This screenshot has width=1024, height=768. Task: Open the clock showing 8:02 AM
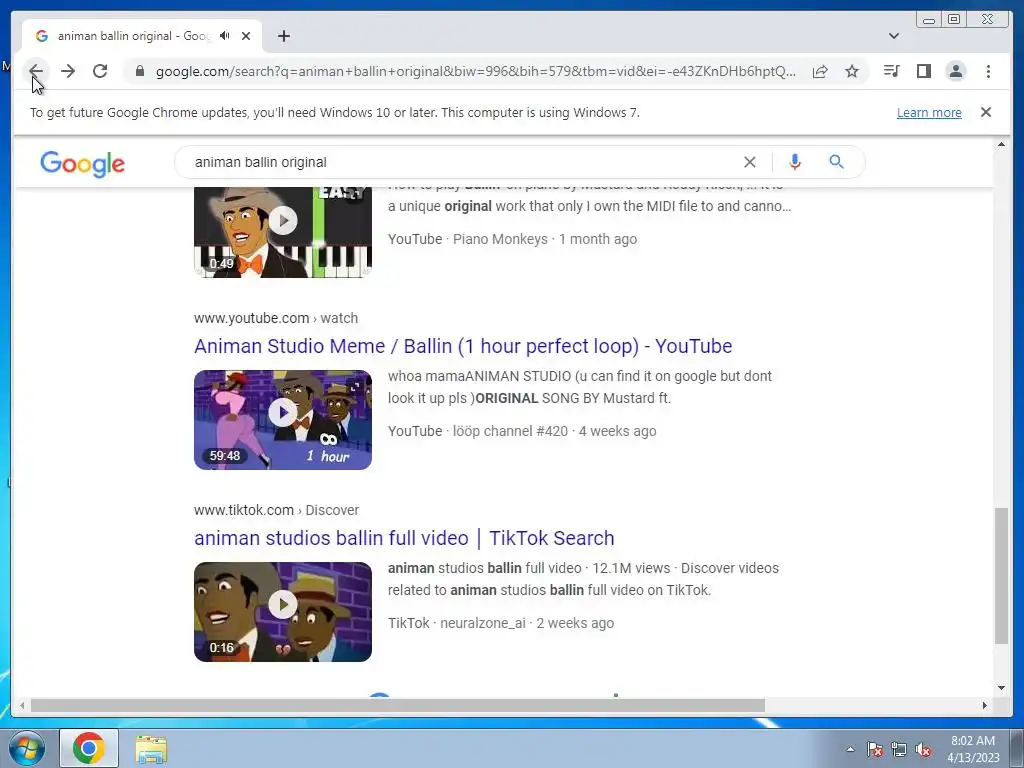tap(973, 749)
